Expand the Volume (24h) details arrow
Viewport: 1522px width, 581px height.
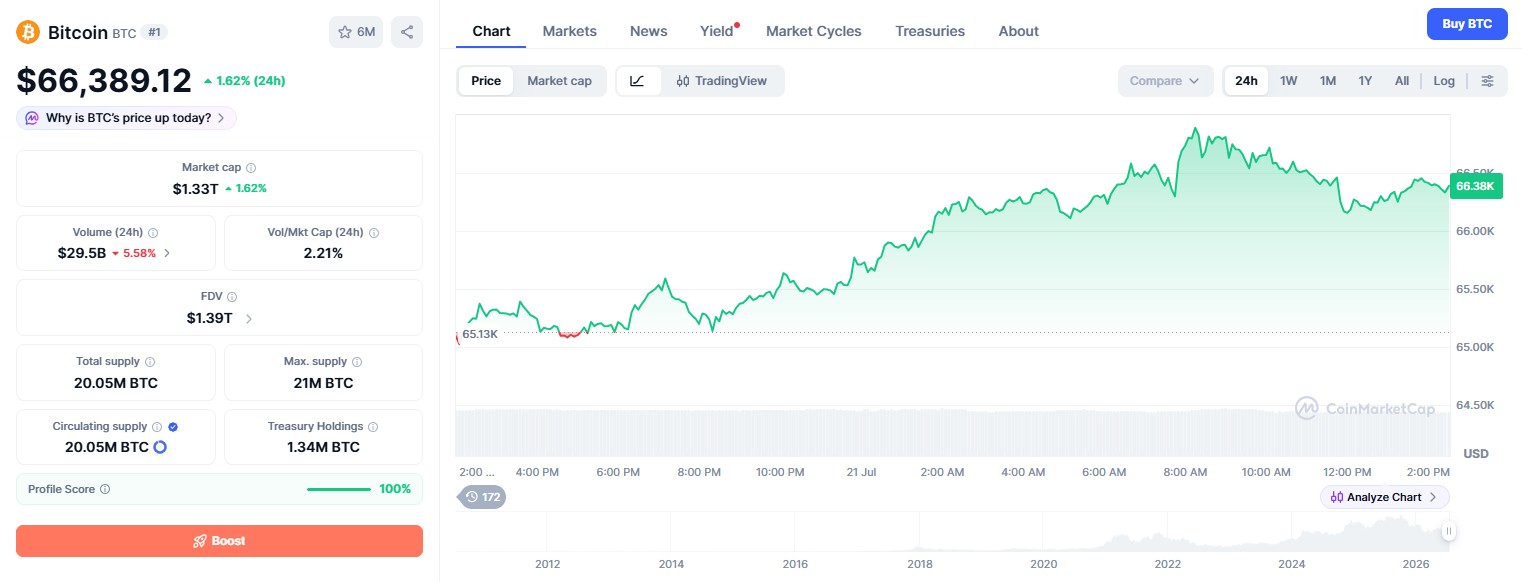167,253
